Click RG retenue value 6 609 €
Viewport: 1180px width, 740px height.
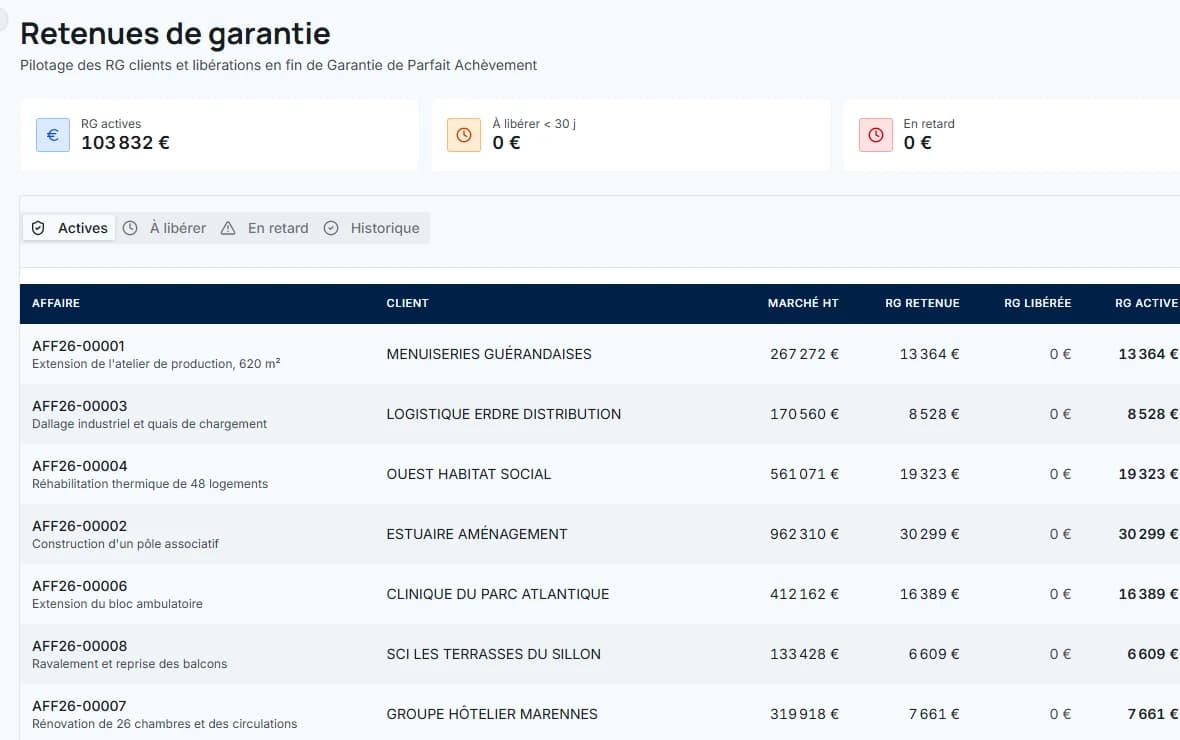tap(934, 655)
